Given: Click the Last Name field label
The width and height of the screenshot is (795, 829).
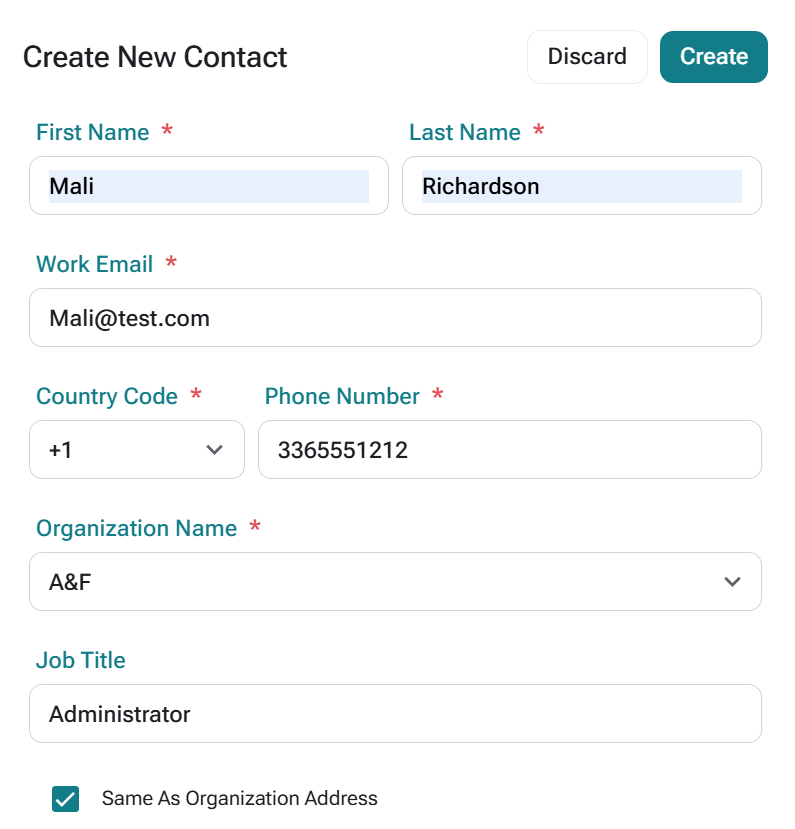Looking at the screenshot, I should [x=465, y=133].
